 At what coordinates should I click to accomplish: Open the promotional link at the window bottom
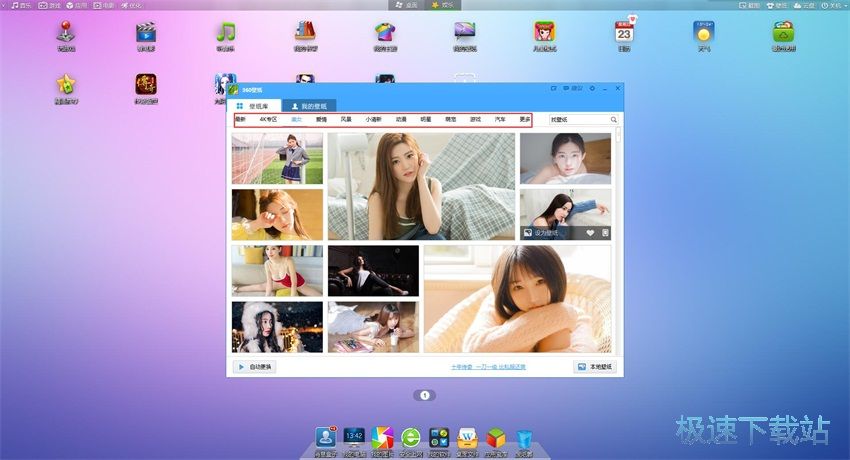pyautogui.click(x=488, y=367)
